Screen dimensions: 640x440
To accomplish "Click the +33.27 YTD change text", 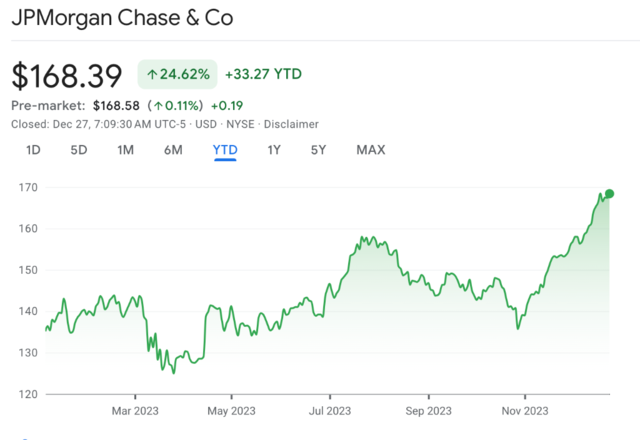I will (264, 74).
